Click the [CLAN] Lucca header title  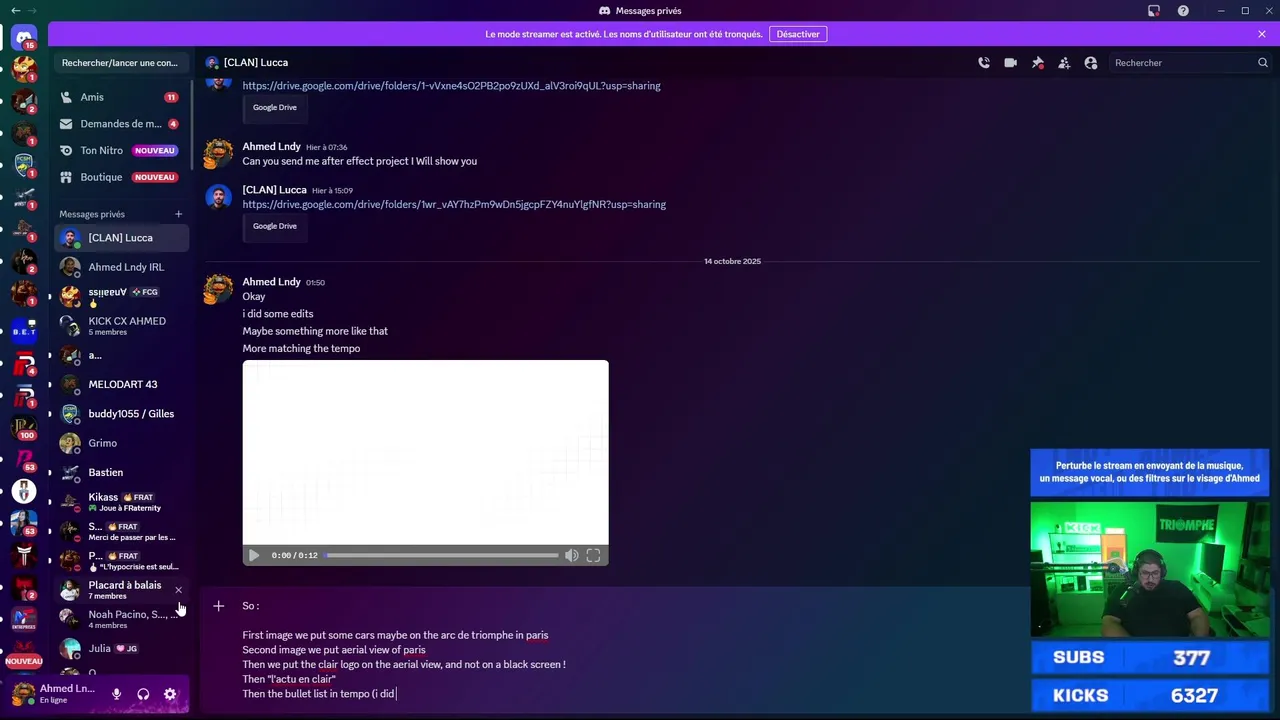click(256, 63)
